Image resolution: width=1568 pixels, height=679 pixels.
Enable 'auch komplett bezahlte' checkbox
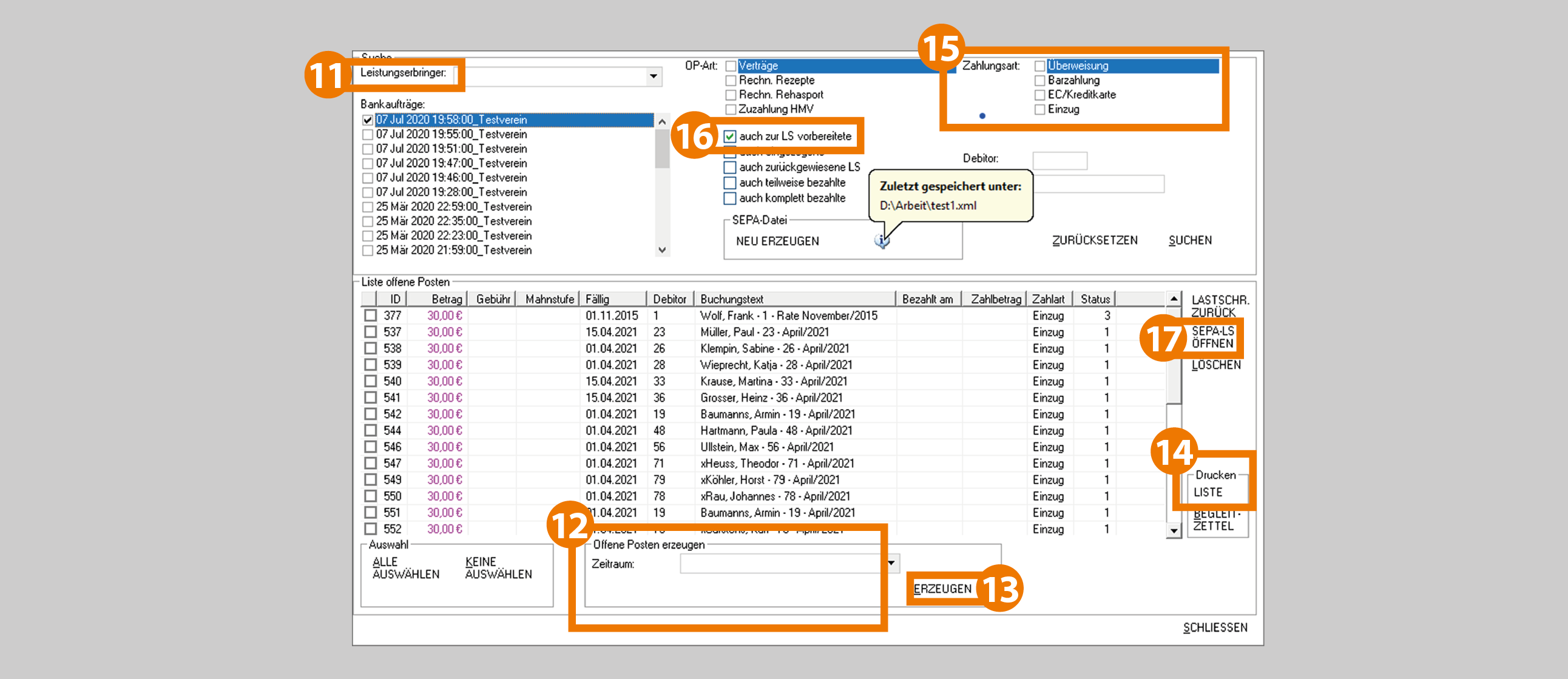click(730, 198)
